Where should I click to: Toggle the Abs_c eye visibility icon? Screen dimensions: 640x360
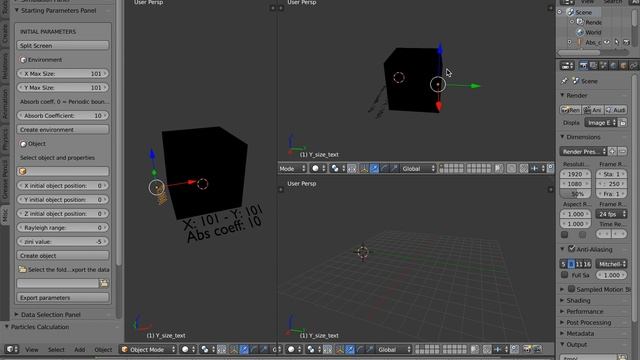click(x=607, y=42)
